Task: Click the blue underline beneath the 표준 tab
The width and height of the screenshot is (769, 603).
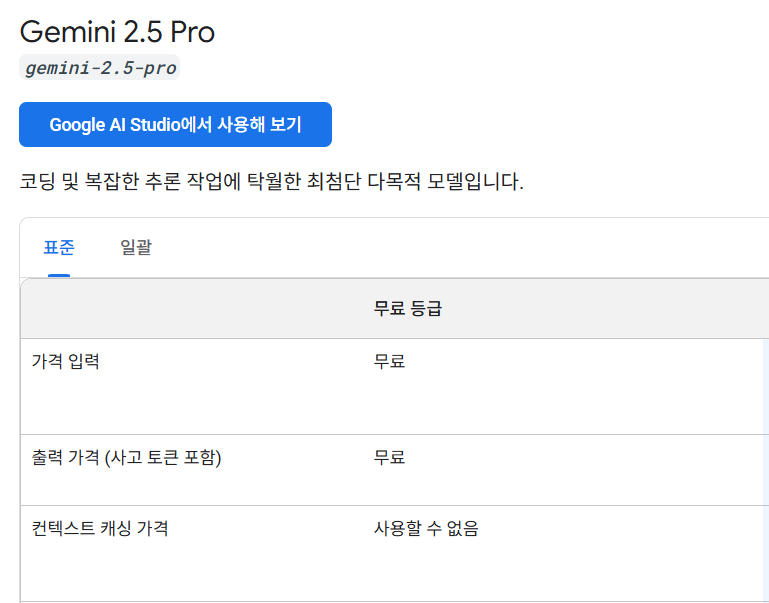Action: click(59, 275)
